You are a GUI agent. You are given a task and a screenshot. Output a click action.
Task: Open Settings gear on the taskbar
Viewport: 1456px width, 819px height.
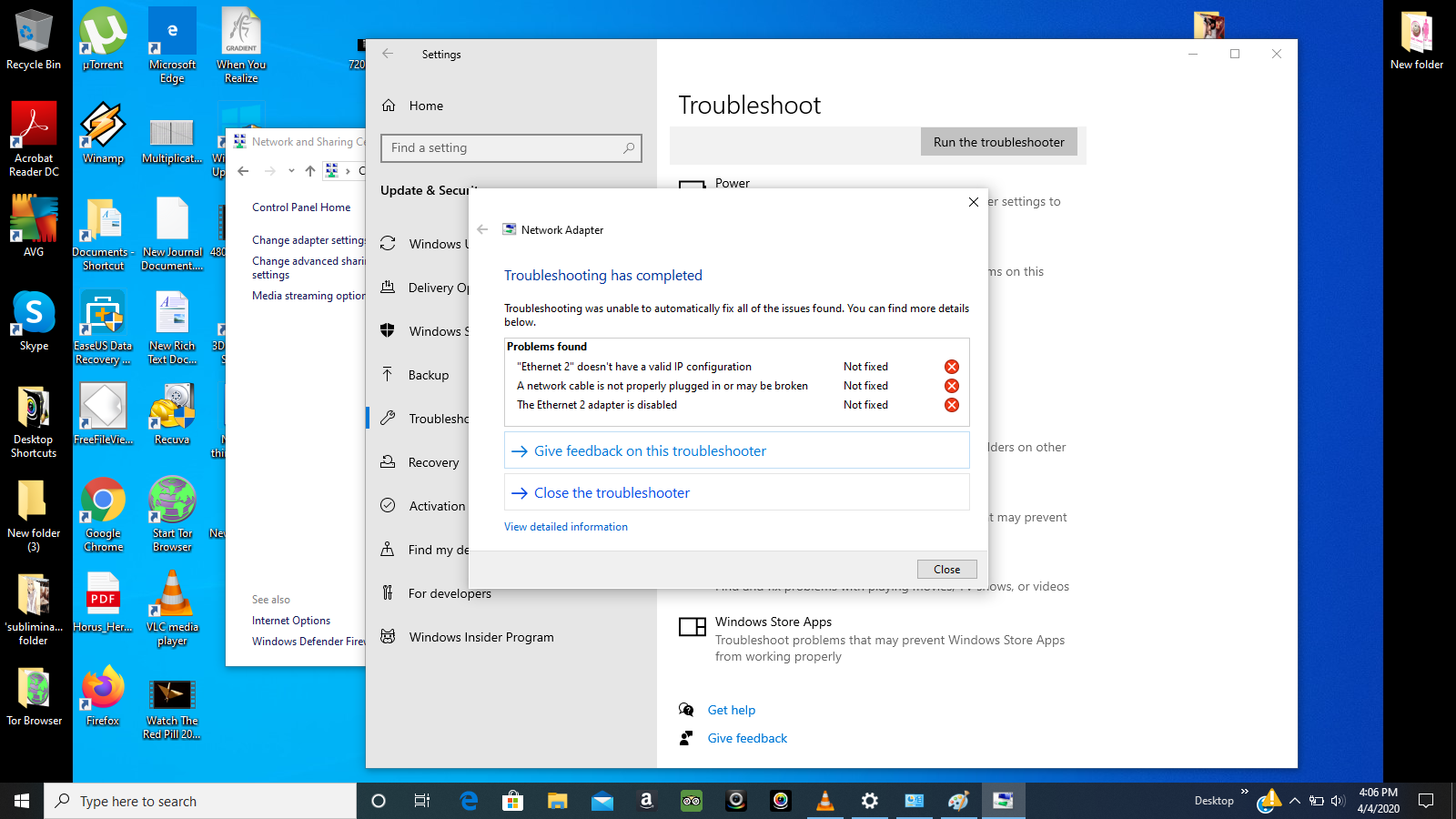[x=870, y=801]
